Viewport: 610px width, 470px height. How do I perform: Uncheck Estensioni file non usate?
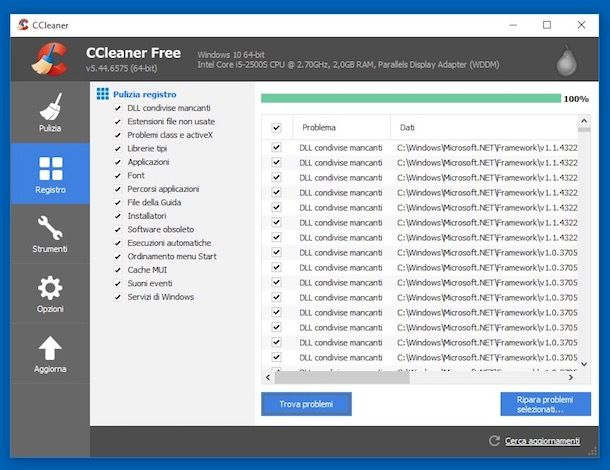tap(117, 122)
